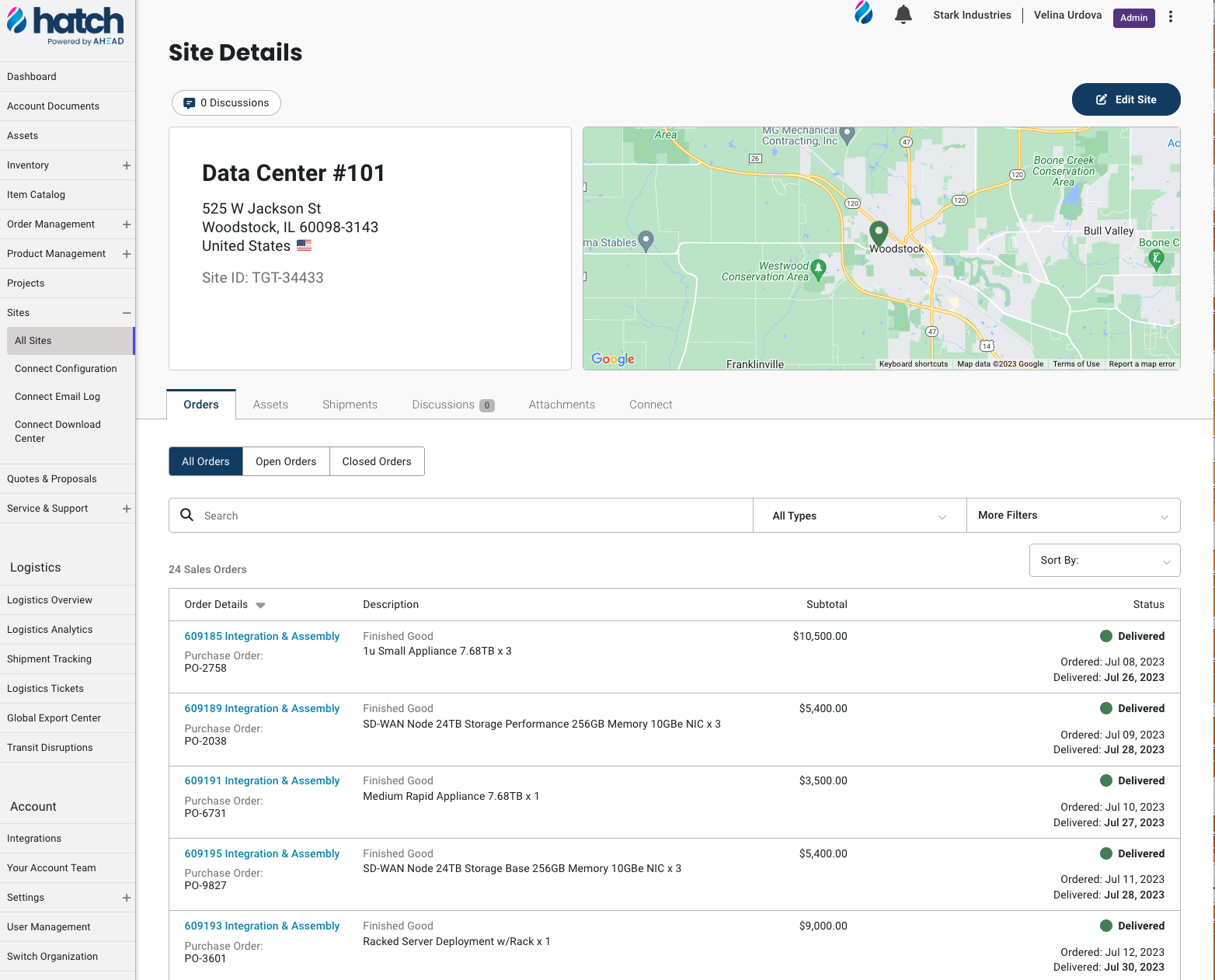1215x980 pixels.
Task: Open order 609185 Integration & Assembly
Action: click(262, 636)
